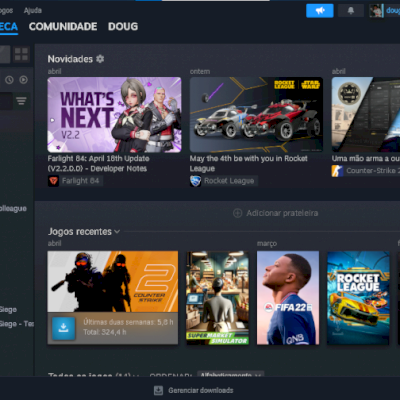Open the Counter-Strike news thumbnail
Screen dimensions: 400x400
tap(366, 115)
